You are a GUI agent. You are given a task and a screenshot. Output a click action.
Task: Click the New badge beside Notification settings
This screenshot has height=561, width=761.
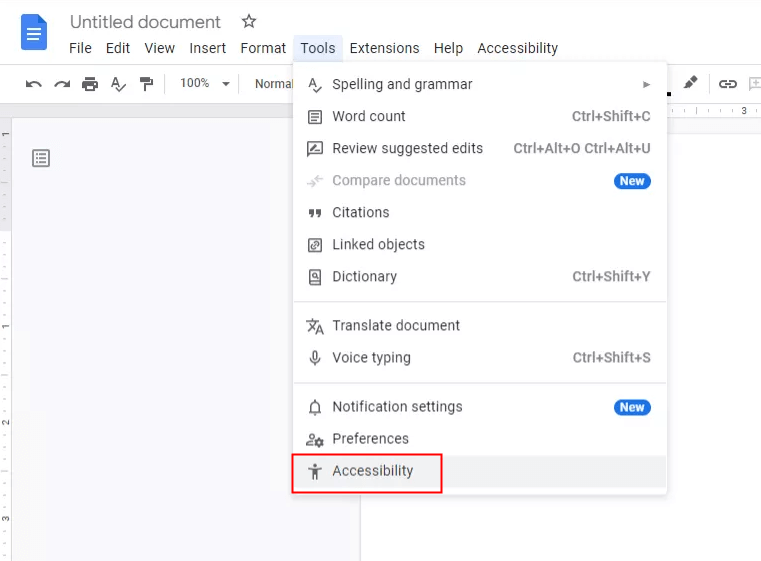[x=632, y=407]
